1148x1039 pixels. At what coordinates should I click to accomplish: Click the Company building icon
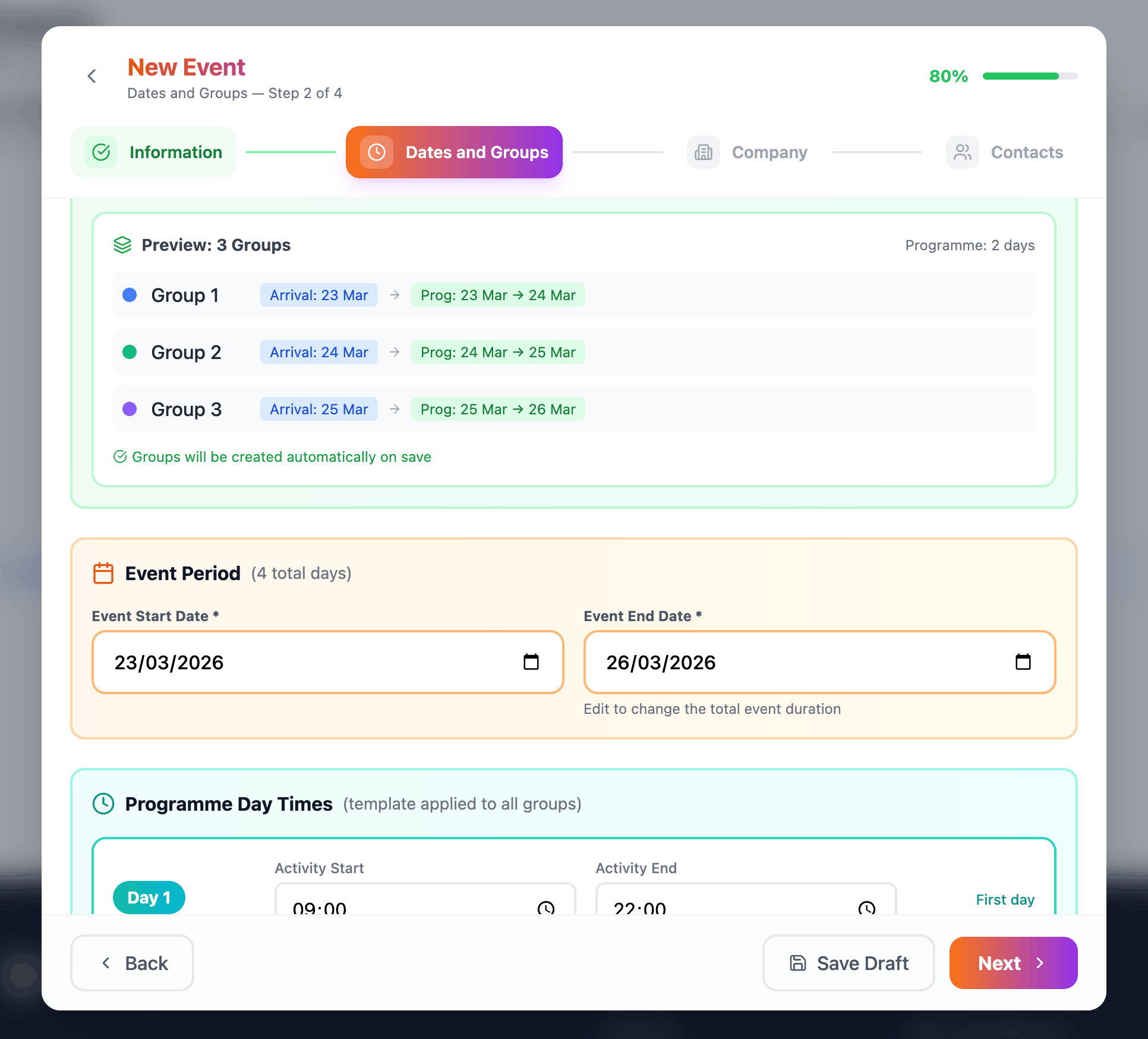[x=704, y=152]
